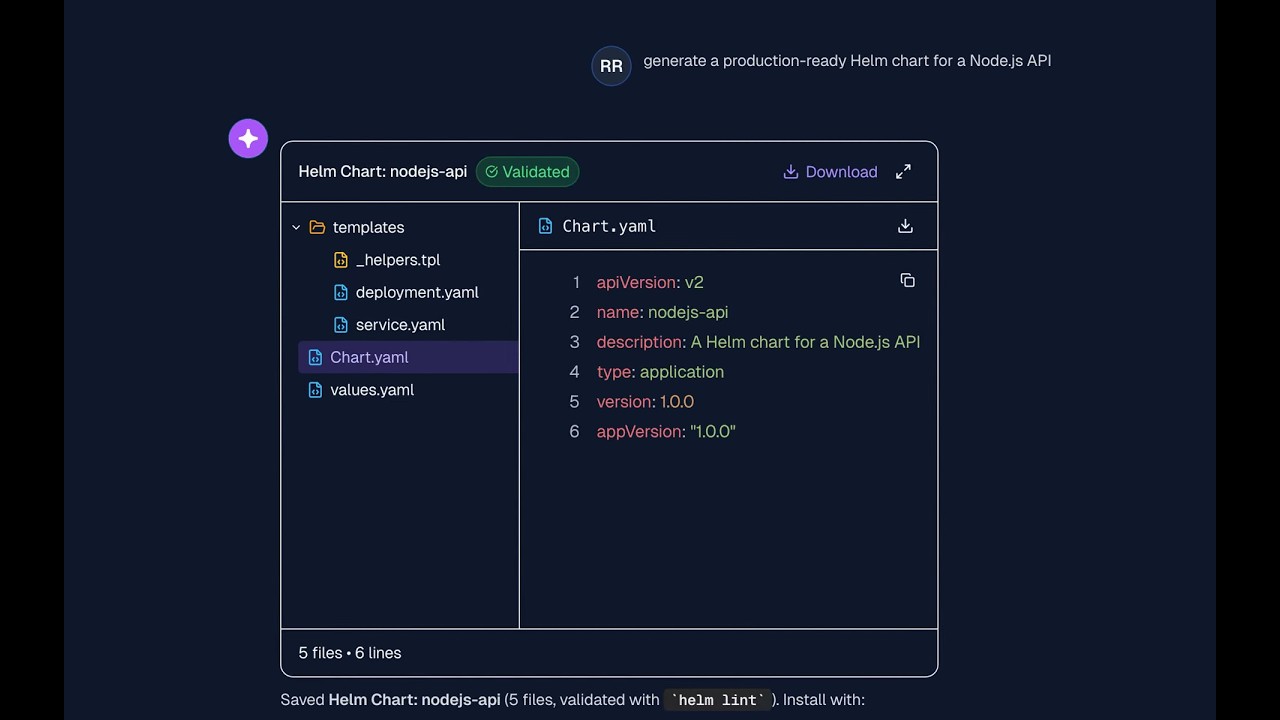Copy the Chart.yaml code contents
1280x720 pixels.
coord(907,281)
